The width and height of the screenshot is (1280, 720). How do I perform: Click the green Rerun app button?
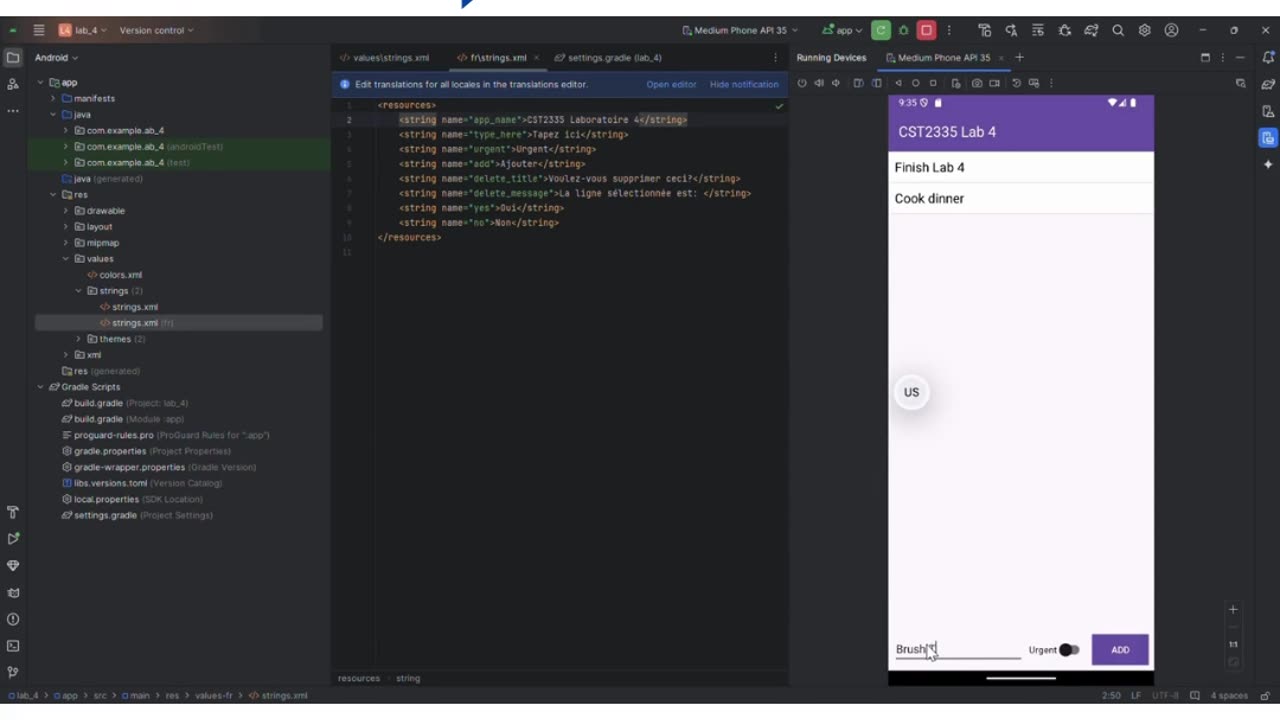(881, 30)
